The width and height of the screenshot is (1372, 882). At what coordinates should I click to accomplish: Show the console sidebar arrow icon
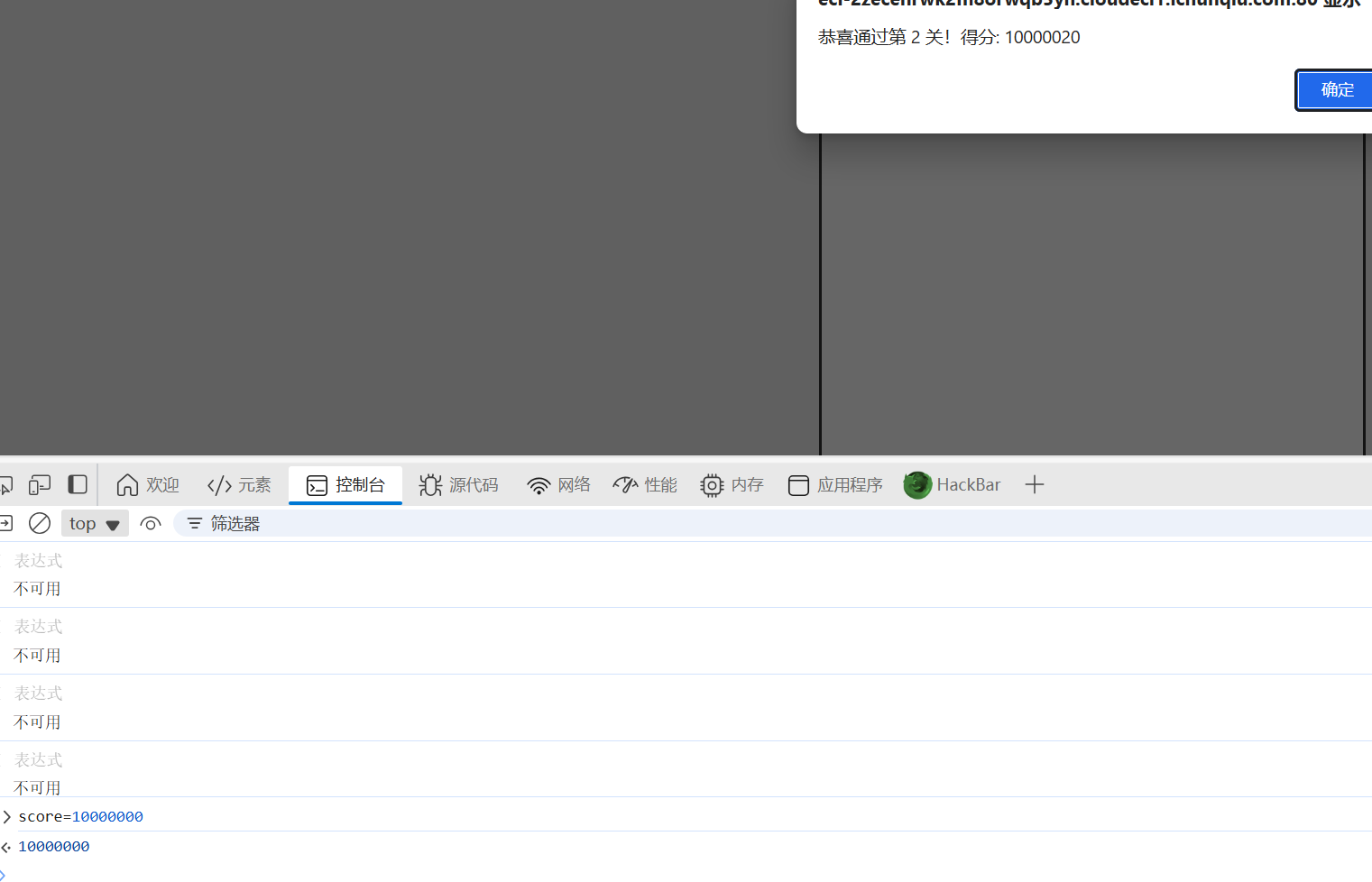click(5, 524)
